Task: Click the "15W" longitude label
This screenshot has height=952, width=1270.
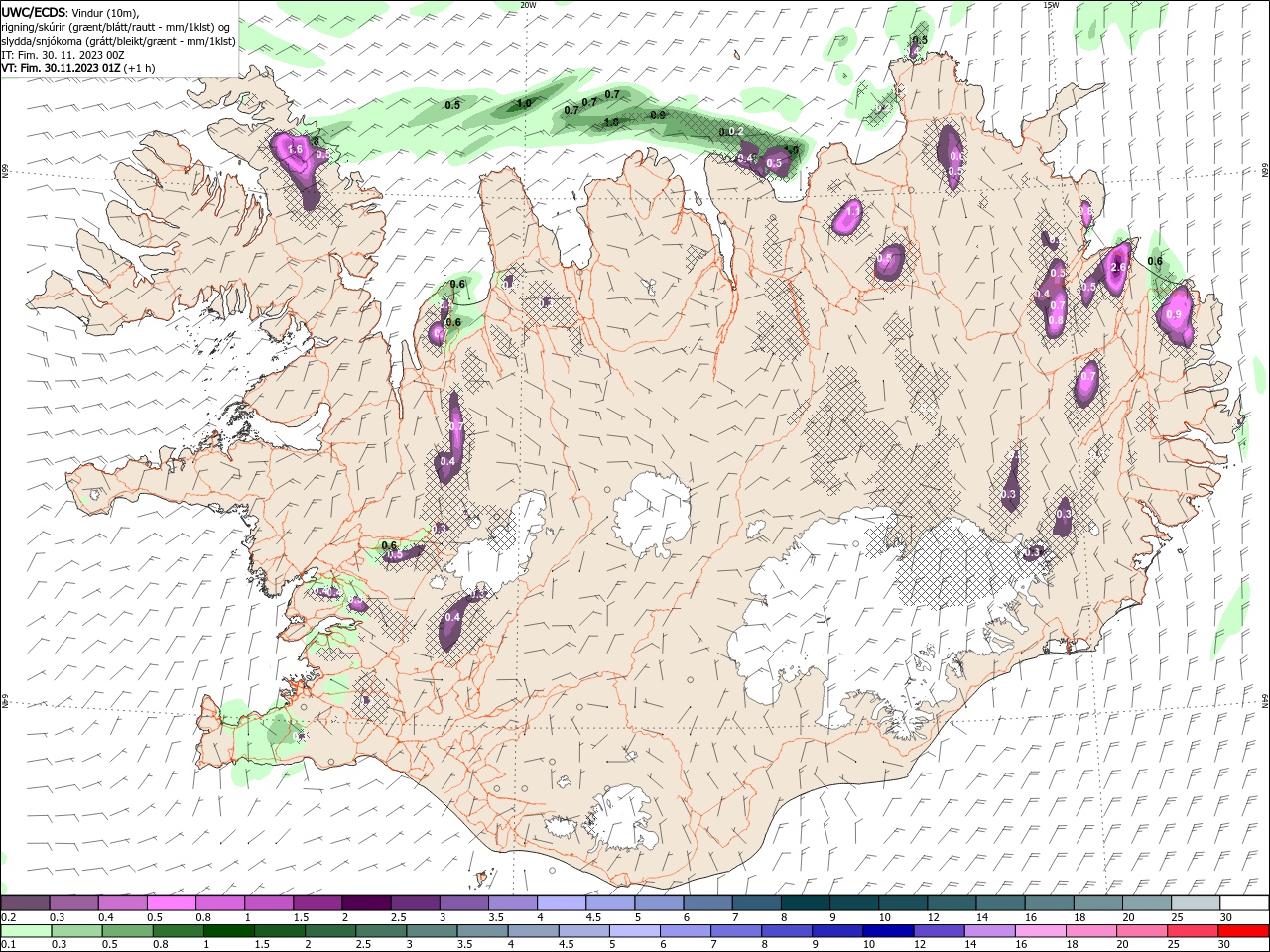Action: click(1051, 5)
